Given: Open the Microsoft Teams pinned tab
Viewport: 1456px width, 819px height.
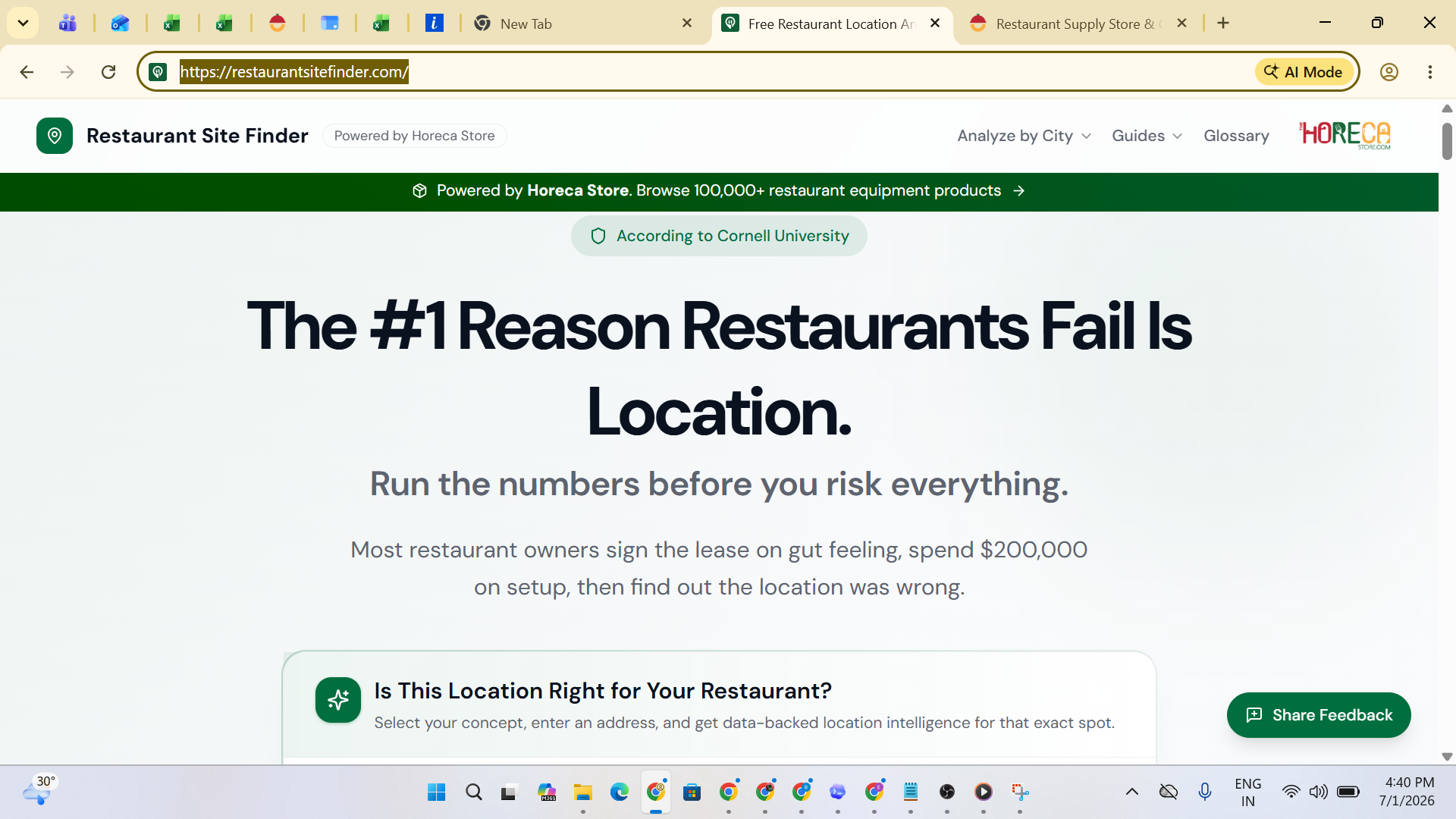Looking at the screenshot, I should tap(68, 24).
